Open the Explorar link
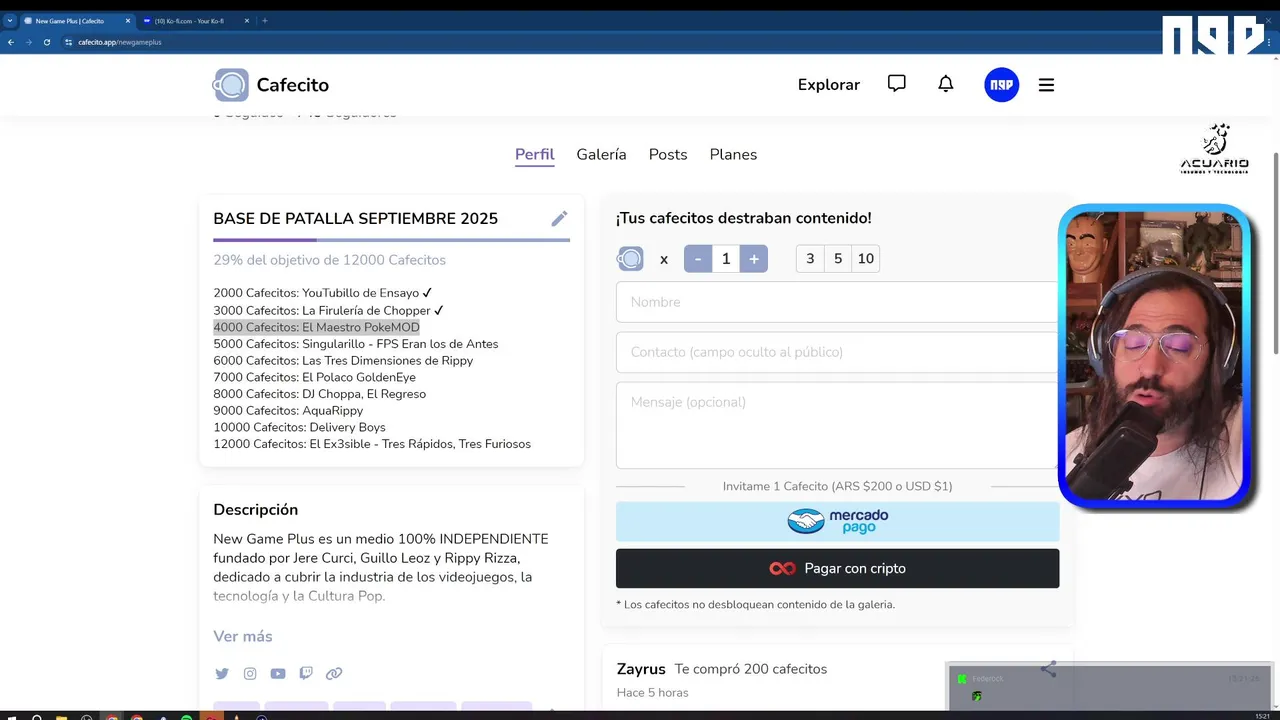 (x=829, y=85)
